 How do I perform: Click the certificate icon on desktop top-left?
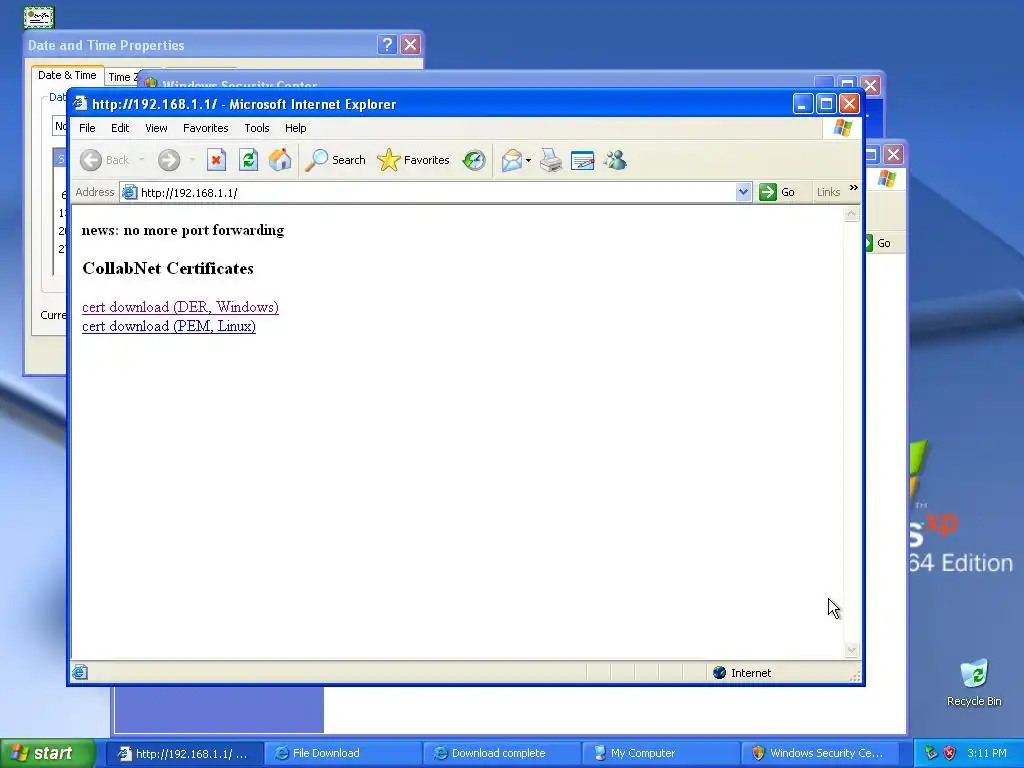[x=39, y=18]
